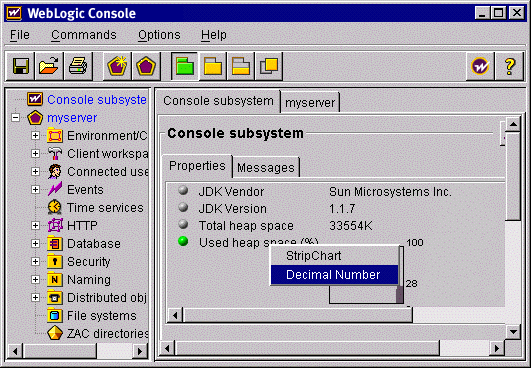Click the plain pentagon server toolbar icon

pyautogui.click(x=146, y=66)
